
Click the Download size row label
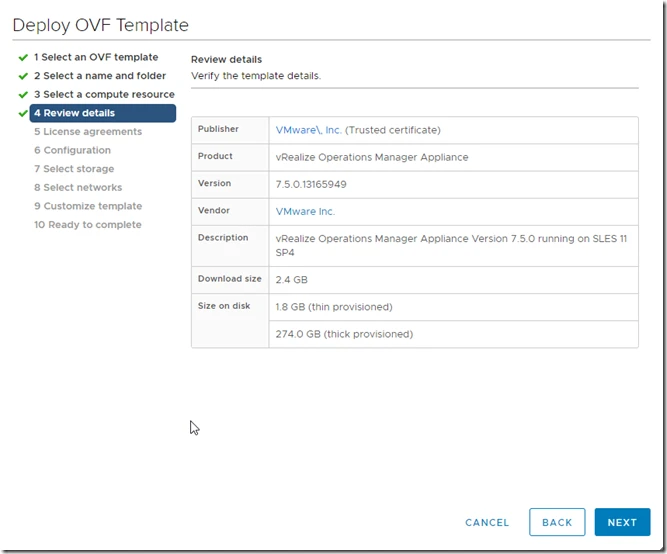tap(230, 279)
